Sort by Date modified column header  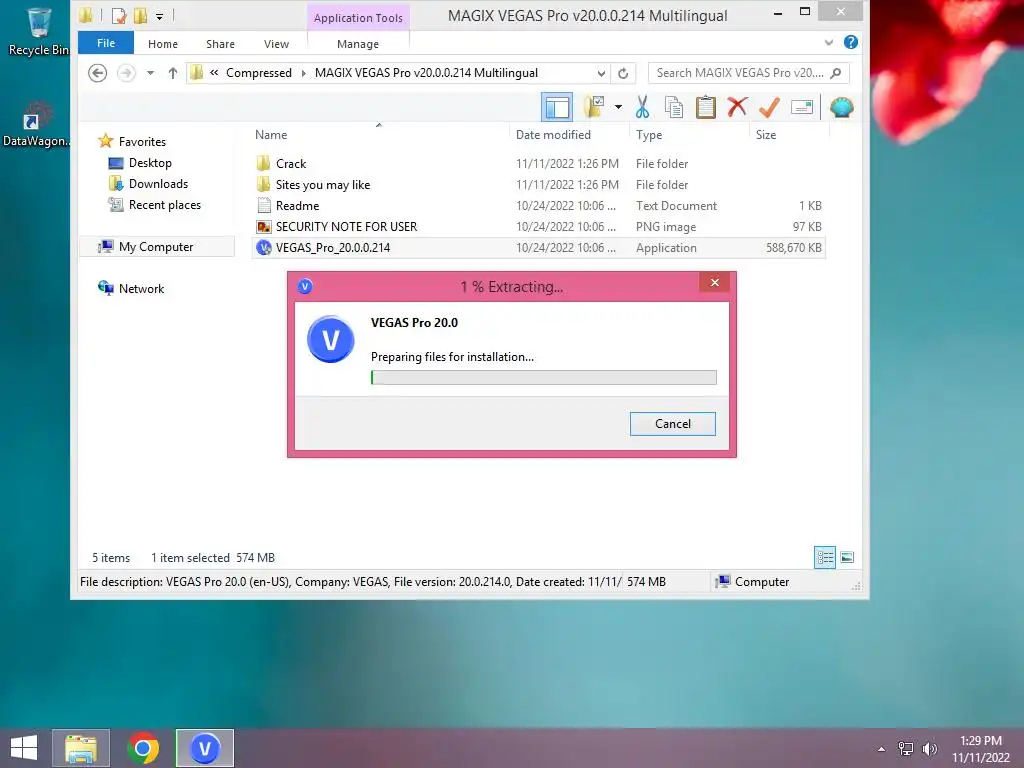[553, 135]
